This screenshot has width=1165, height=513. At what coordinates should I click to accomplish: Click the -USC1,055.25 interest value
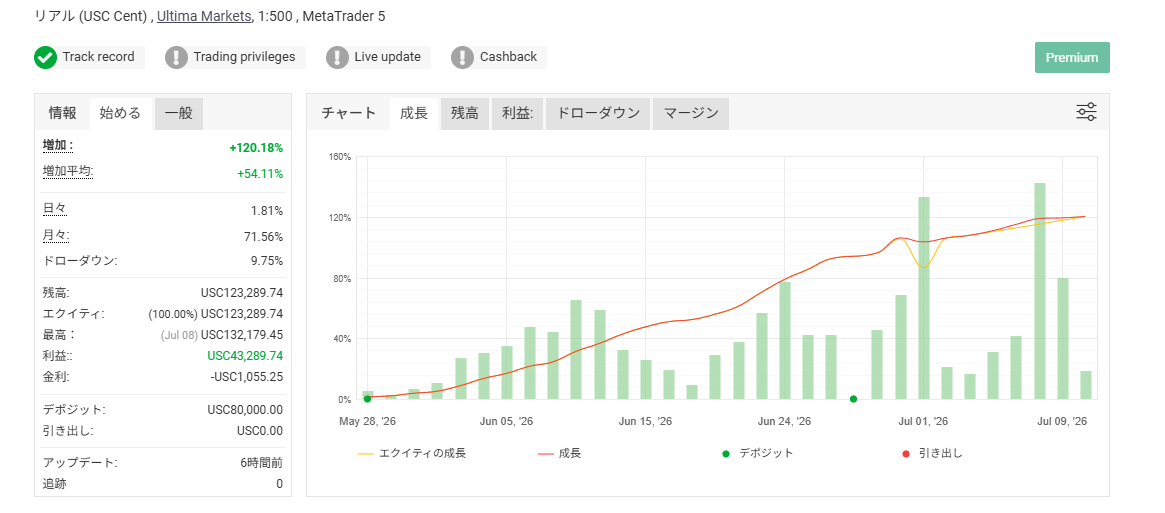247,377
